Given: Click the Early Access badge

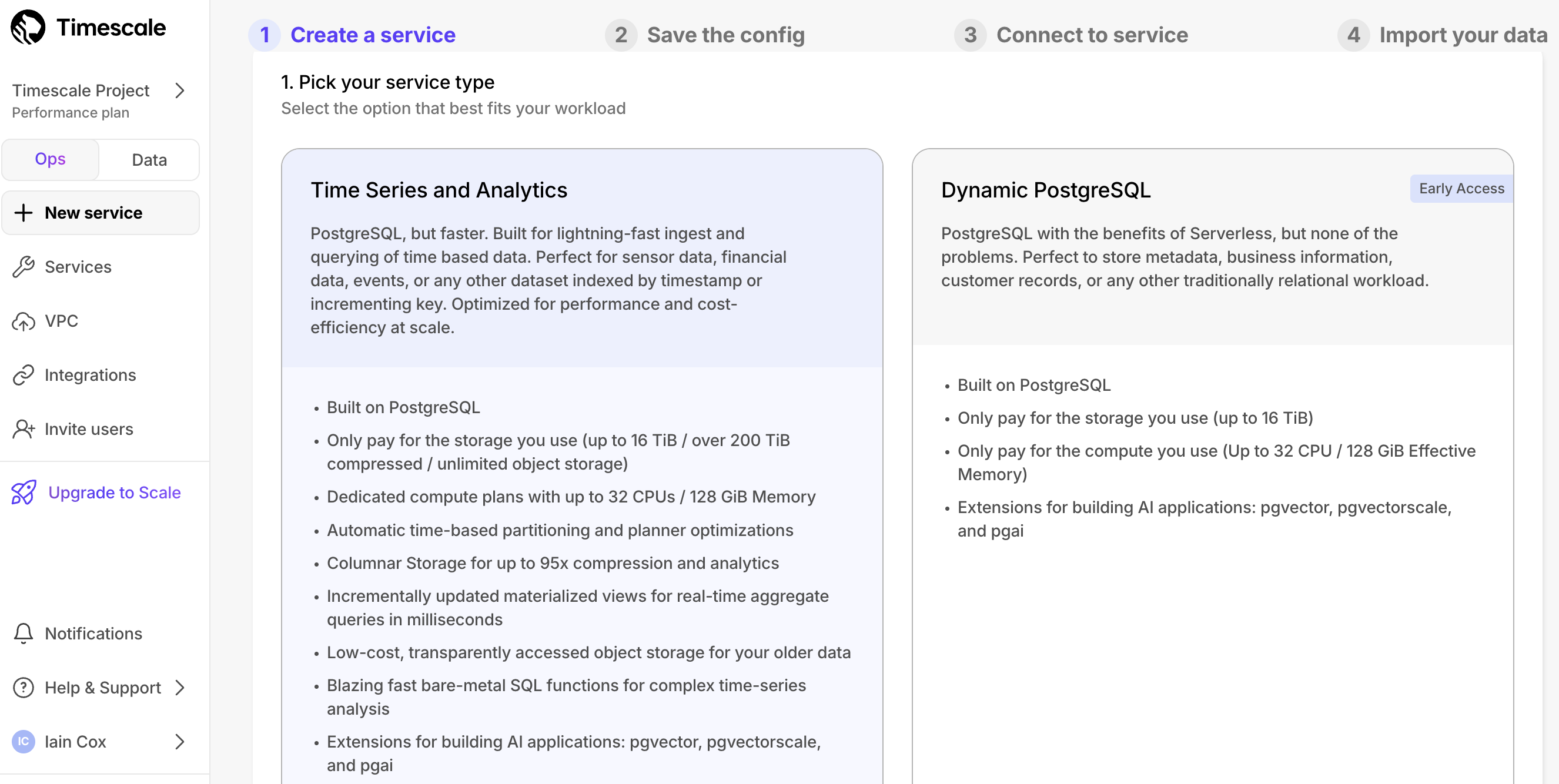Looking at the screenshot, I should 1461,189.
